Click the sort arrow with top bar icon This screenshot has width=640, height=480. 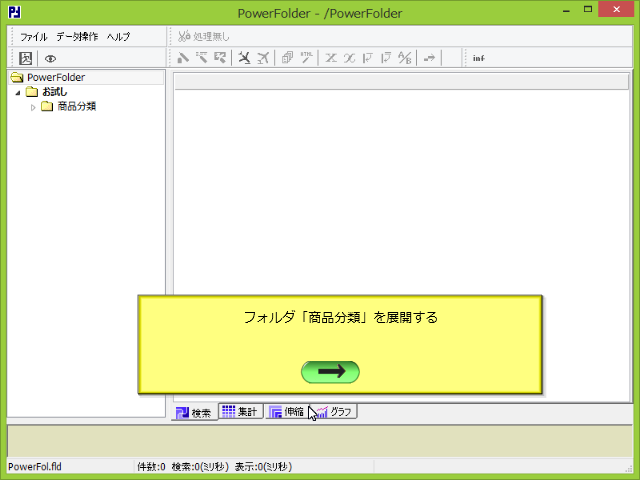(386, 58)
